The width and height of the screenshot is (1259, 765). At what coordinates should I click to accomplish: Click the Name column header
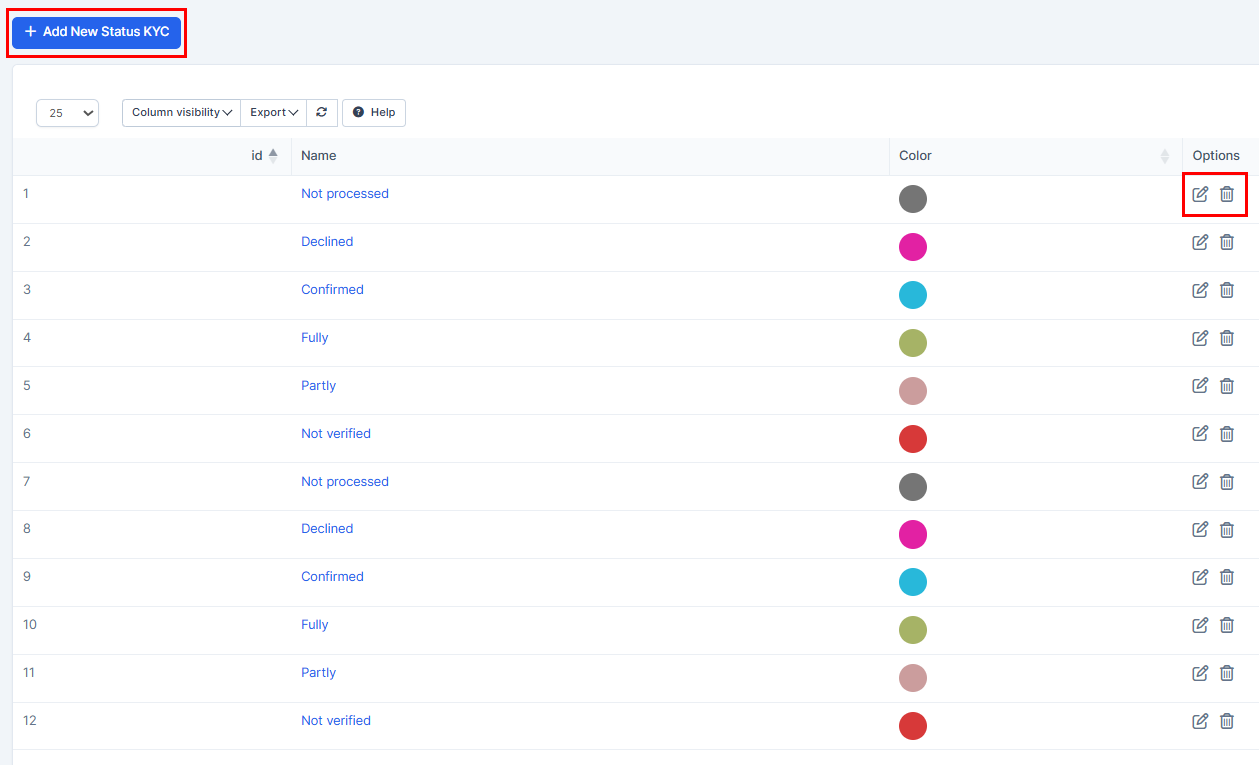(319, 156)
